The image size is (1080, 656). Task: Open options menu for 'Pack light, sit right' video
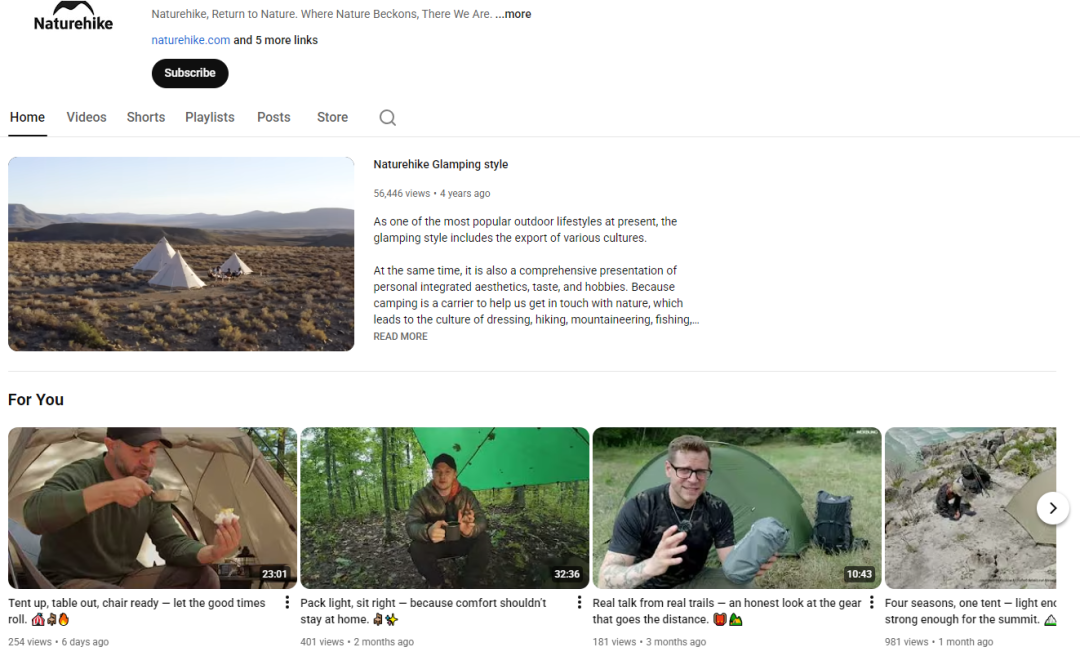pyautogui.click(x=579, y=602)
